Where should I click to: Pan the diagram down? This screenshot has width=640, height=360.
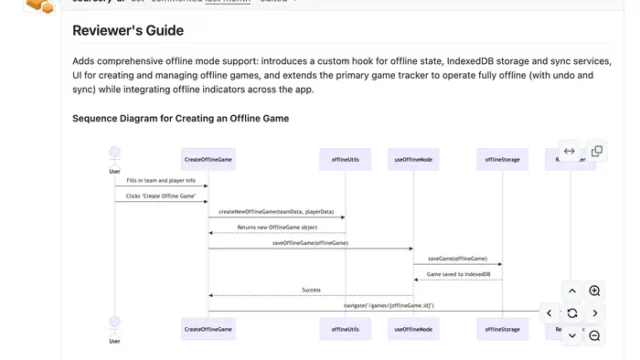572,336
